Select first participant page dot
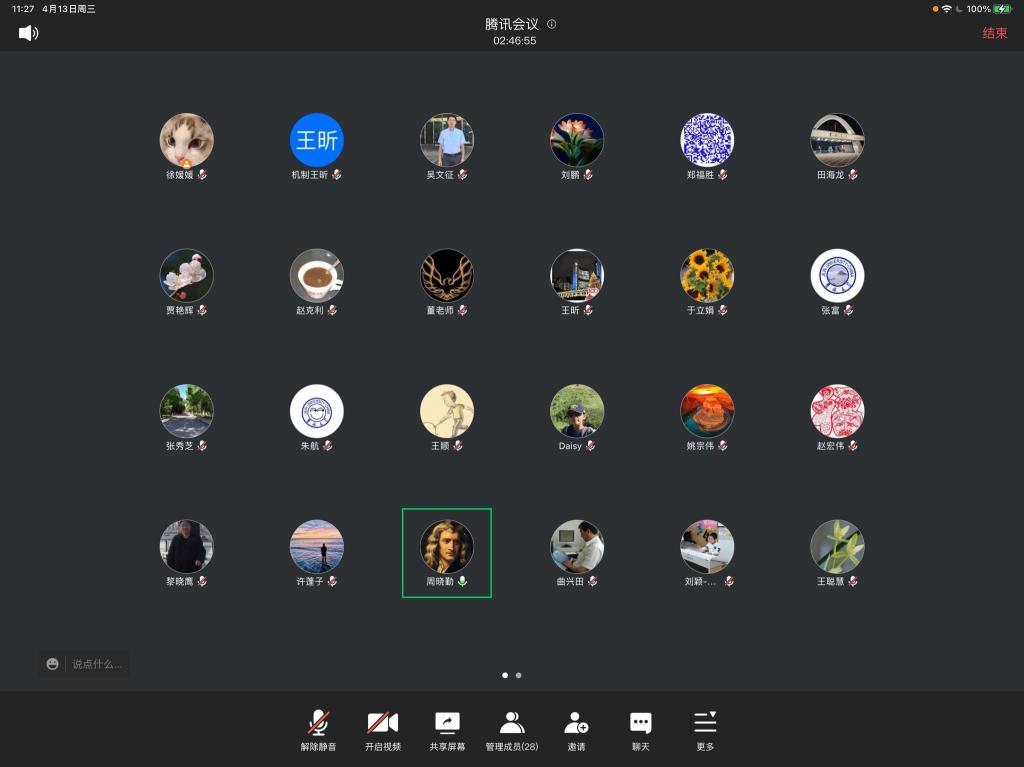 (x=505, y=675)
